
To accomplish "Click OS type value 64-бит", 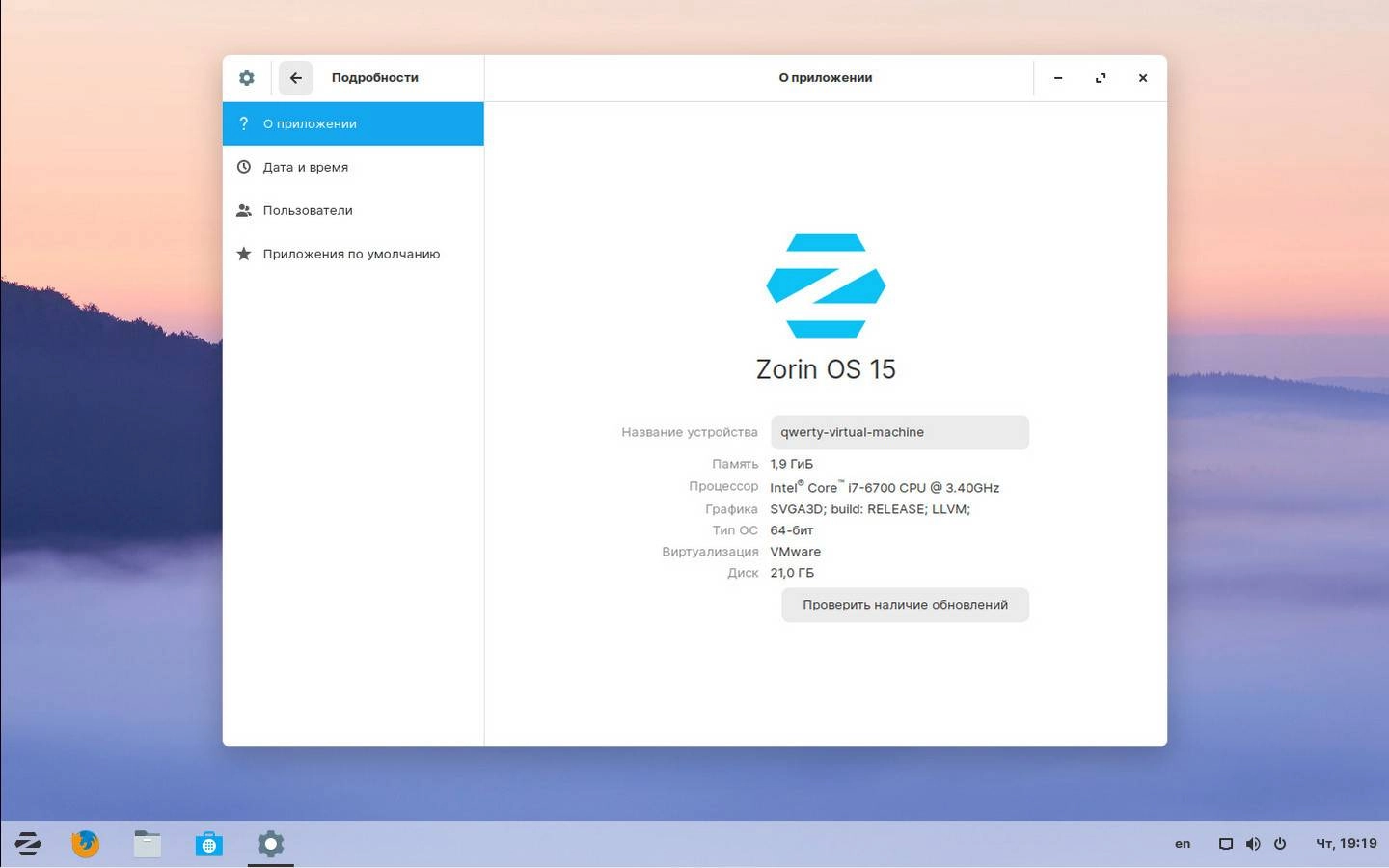I will [792, 530].
